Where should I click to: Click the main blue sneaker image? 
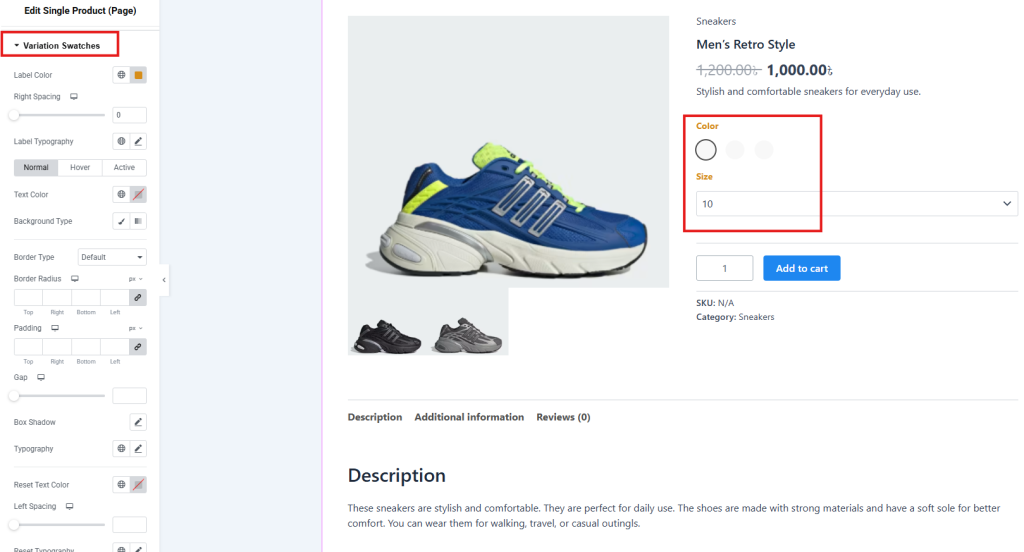point(508,152)
